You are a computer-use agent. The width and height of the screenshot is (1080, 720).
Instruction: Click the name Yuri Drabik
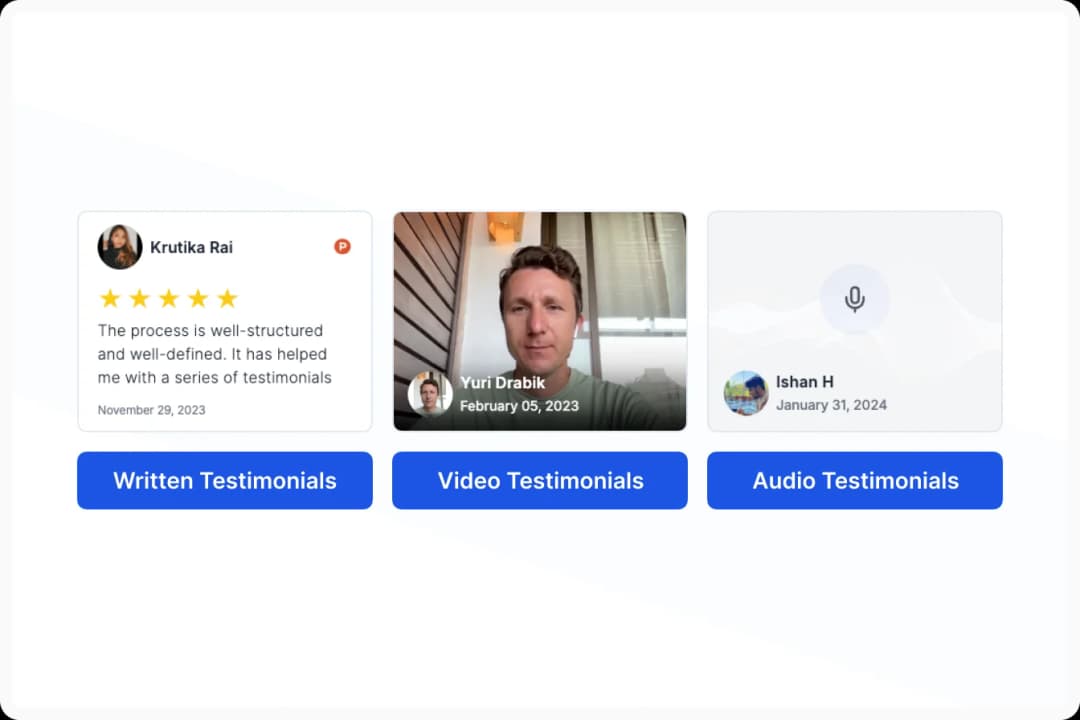click(x=504, y=382)
